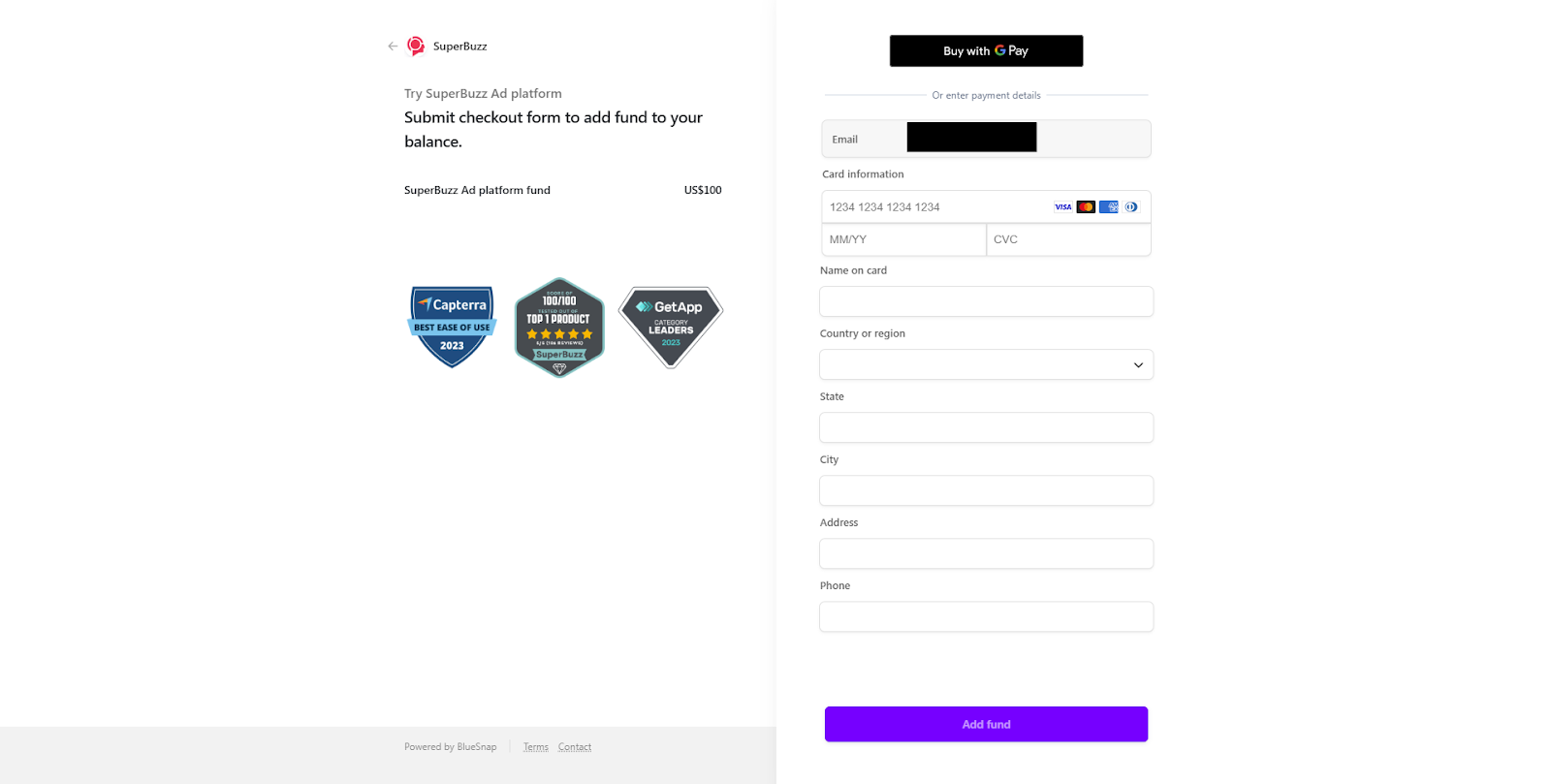Pay using Buy with G Pay button

pyautogui.click(x=986, y=50)
